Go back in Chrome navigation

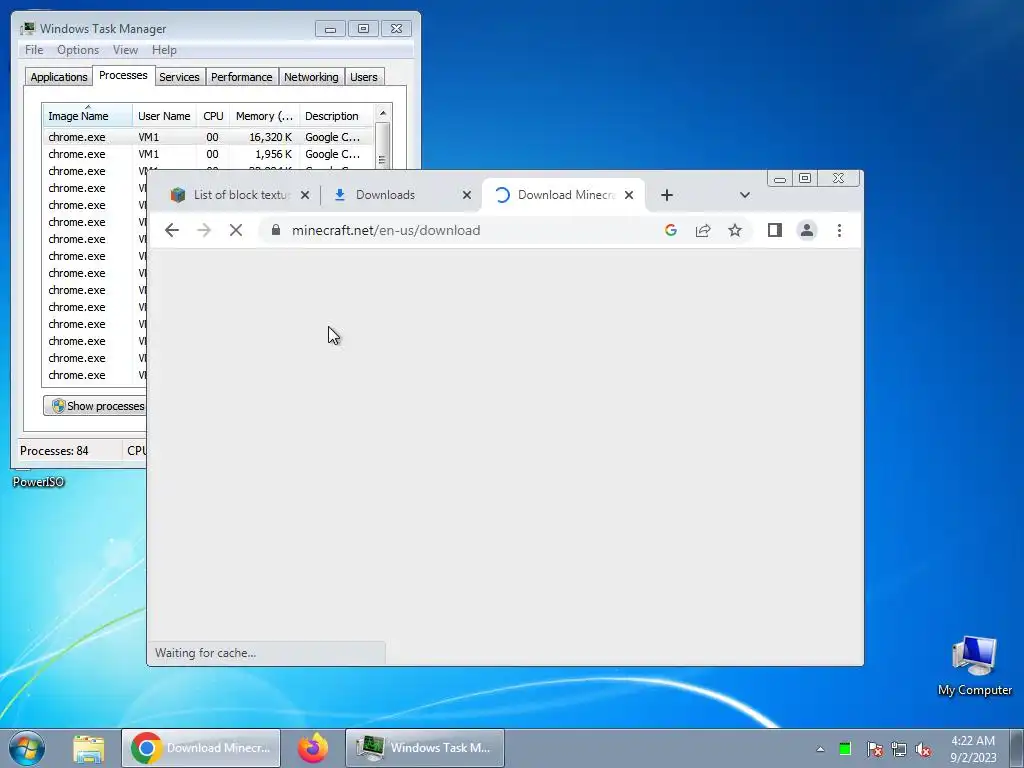click(172, 230)
